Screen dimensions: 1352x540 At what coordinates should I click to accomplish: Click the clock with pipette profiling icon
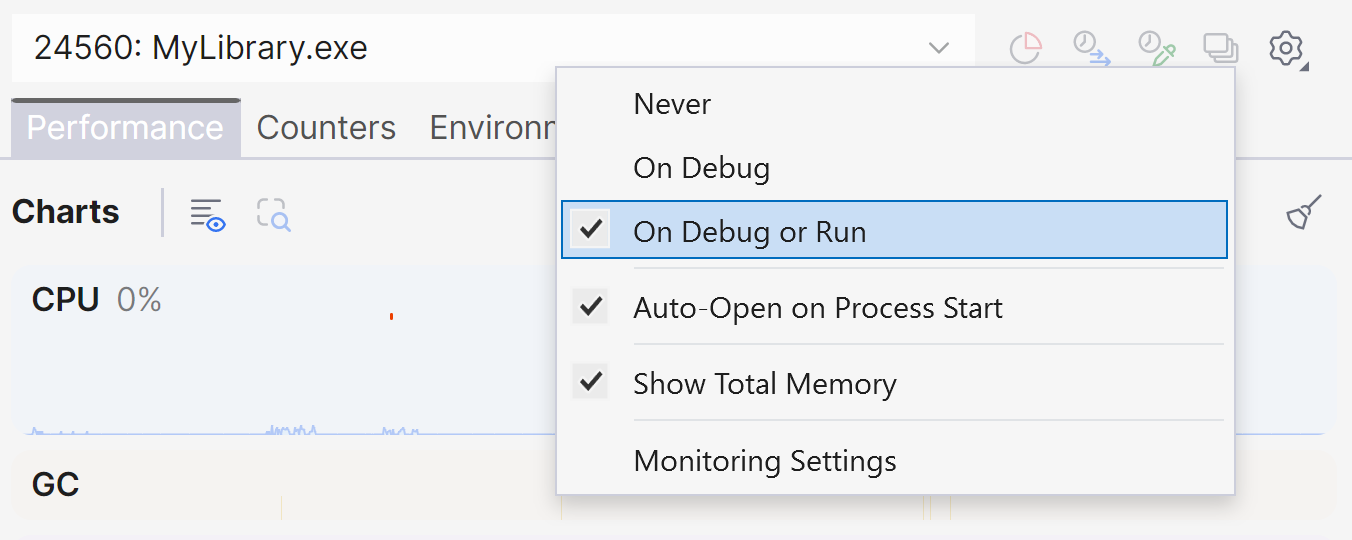click(x=1156, y=48)
